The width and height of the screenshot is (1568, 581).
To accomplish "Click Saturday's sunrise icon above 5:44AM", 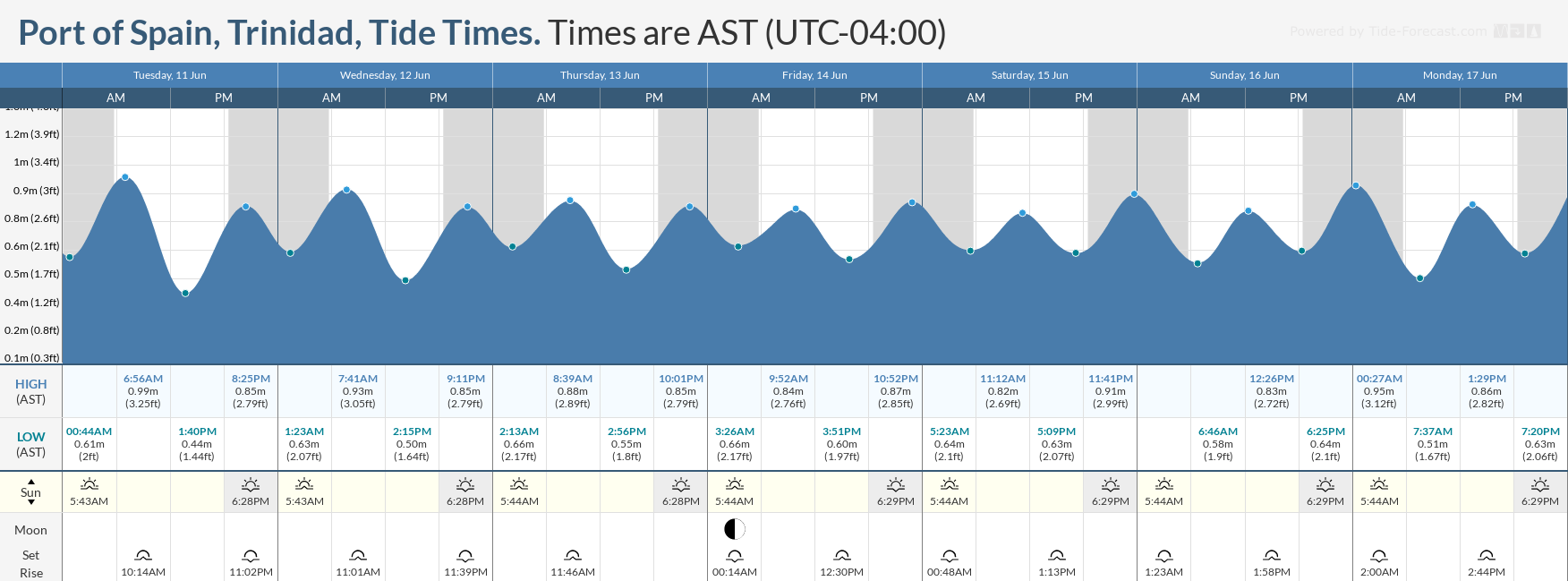I will pyautogui.click(x=950, y=484).
